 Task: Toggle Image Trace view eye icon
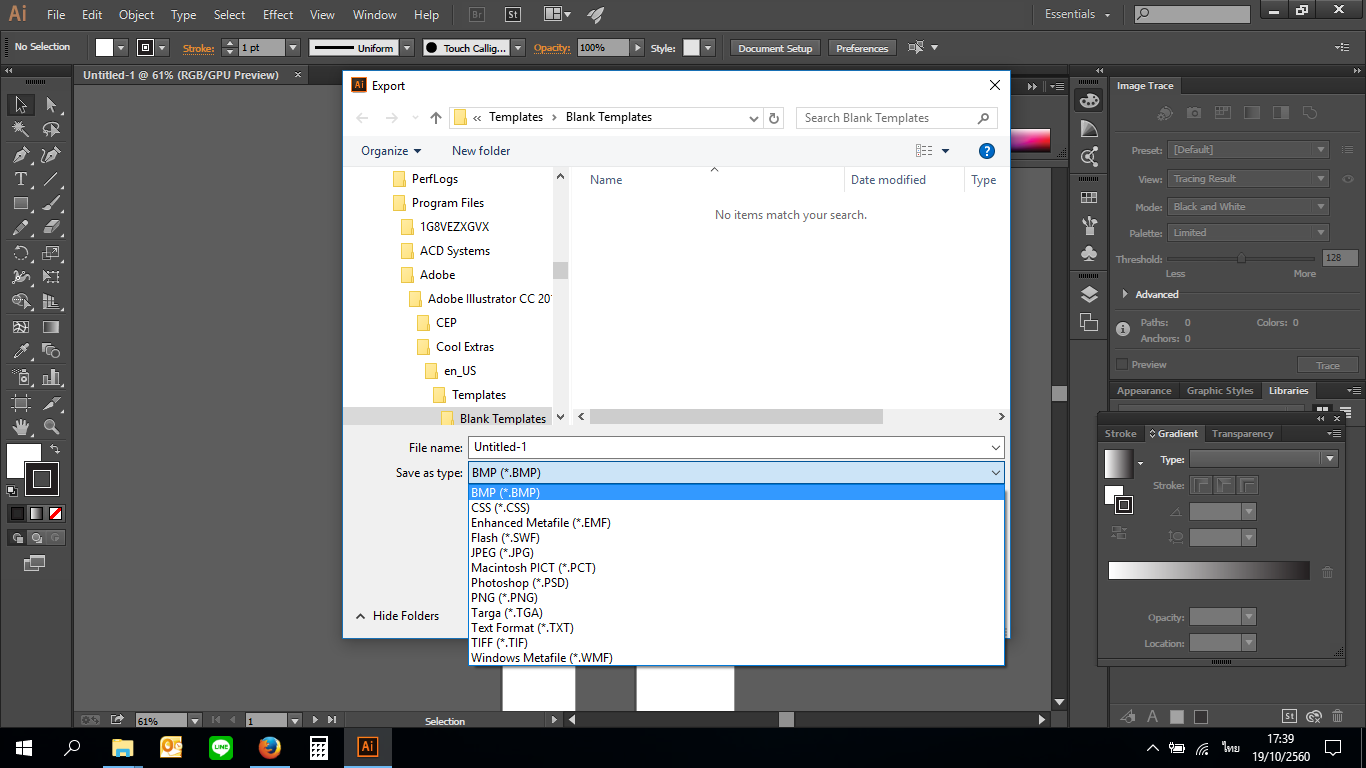[1348, 179]
